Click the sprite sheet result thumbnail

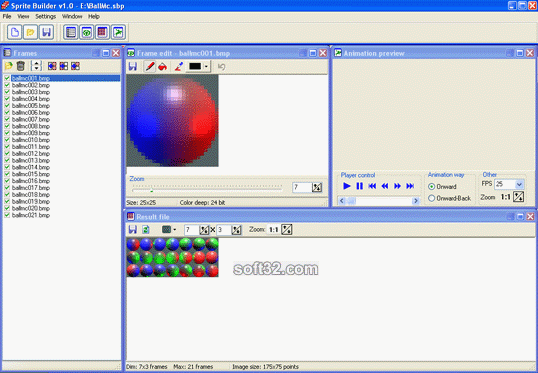tap(173, 257)
